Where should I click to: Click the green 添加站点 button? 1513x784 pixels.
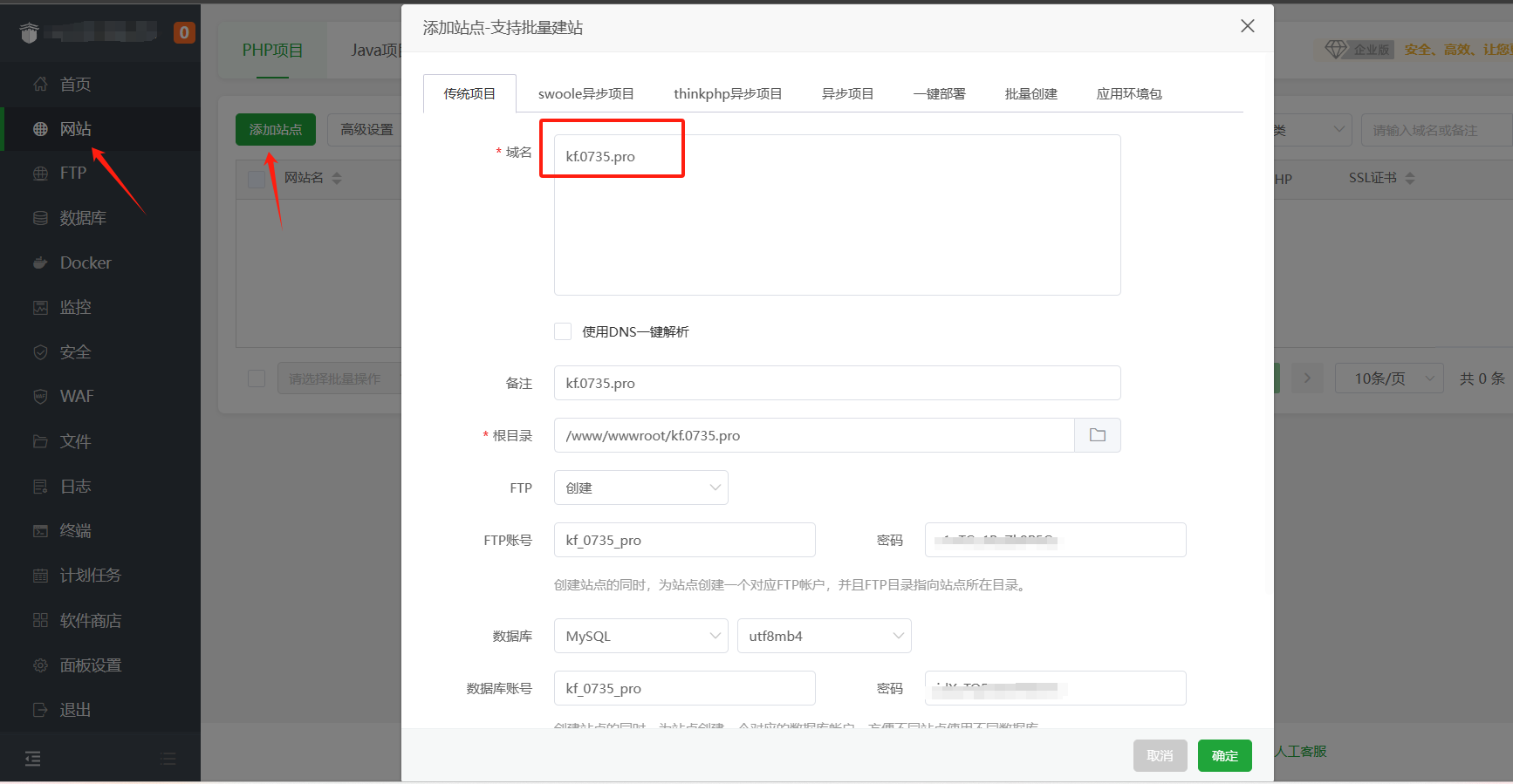coord(276,129)
